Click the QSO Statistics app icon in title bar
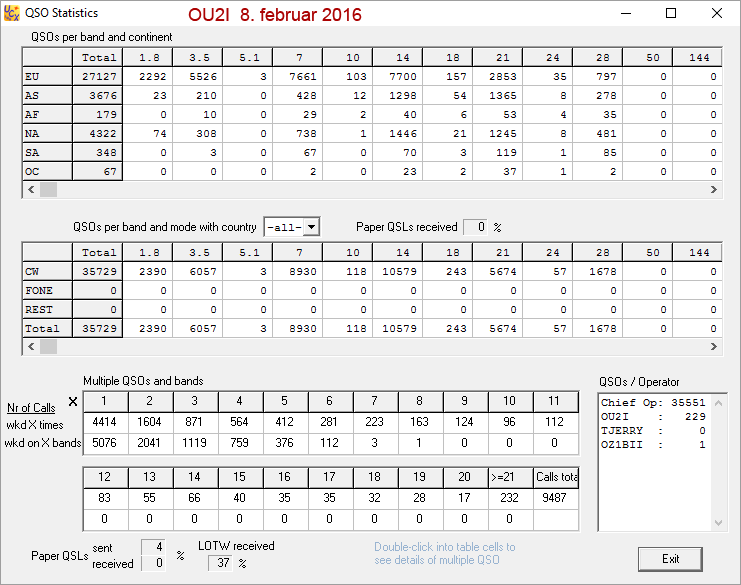 pos(13,14)
